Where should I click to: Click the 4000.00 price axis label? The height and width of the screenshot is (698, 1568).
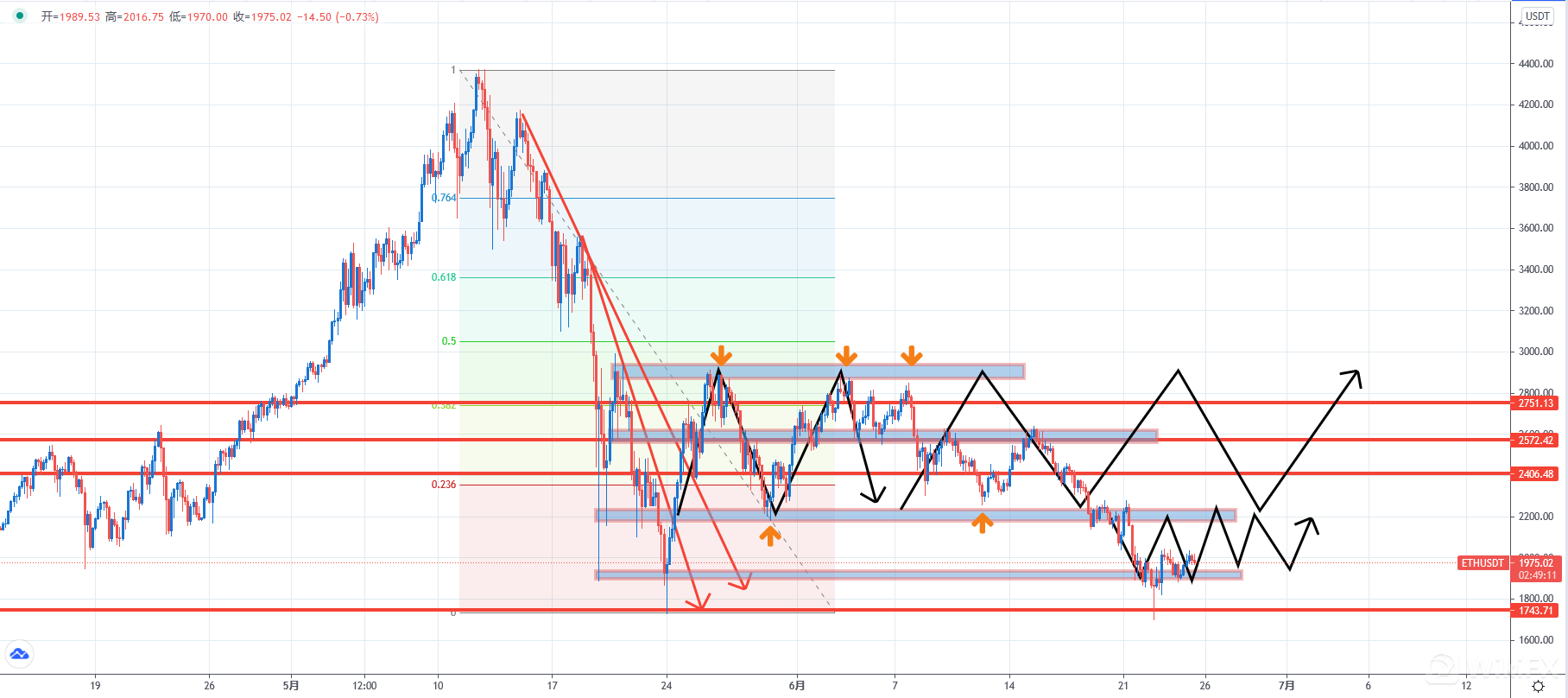tap(1536, 146)
